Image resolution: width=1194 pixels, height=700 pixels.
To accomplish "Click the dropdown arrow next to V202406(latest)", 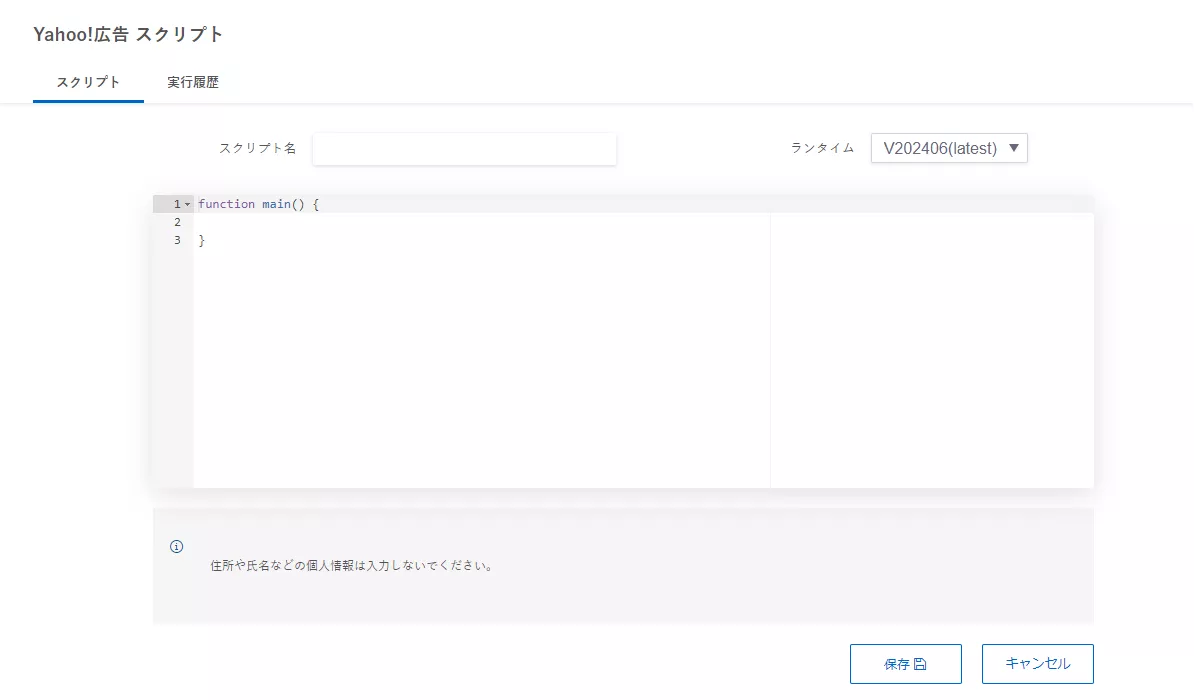I will pos(1013,148).
